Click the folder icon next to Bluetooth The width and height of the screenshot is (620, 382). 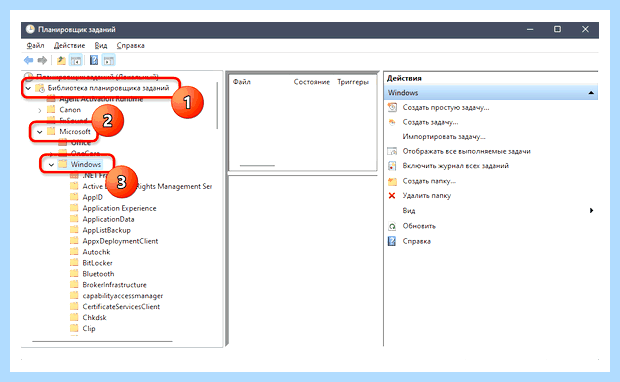tap(74, 274)
